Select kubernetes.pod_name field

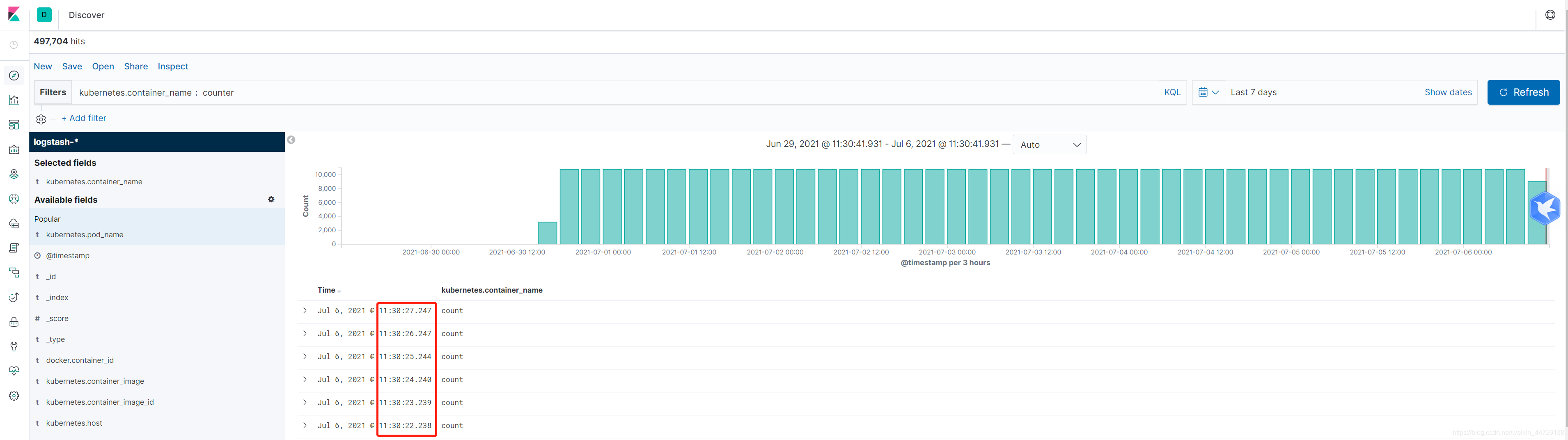click(85, 235)
